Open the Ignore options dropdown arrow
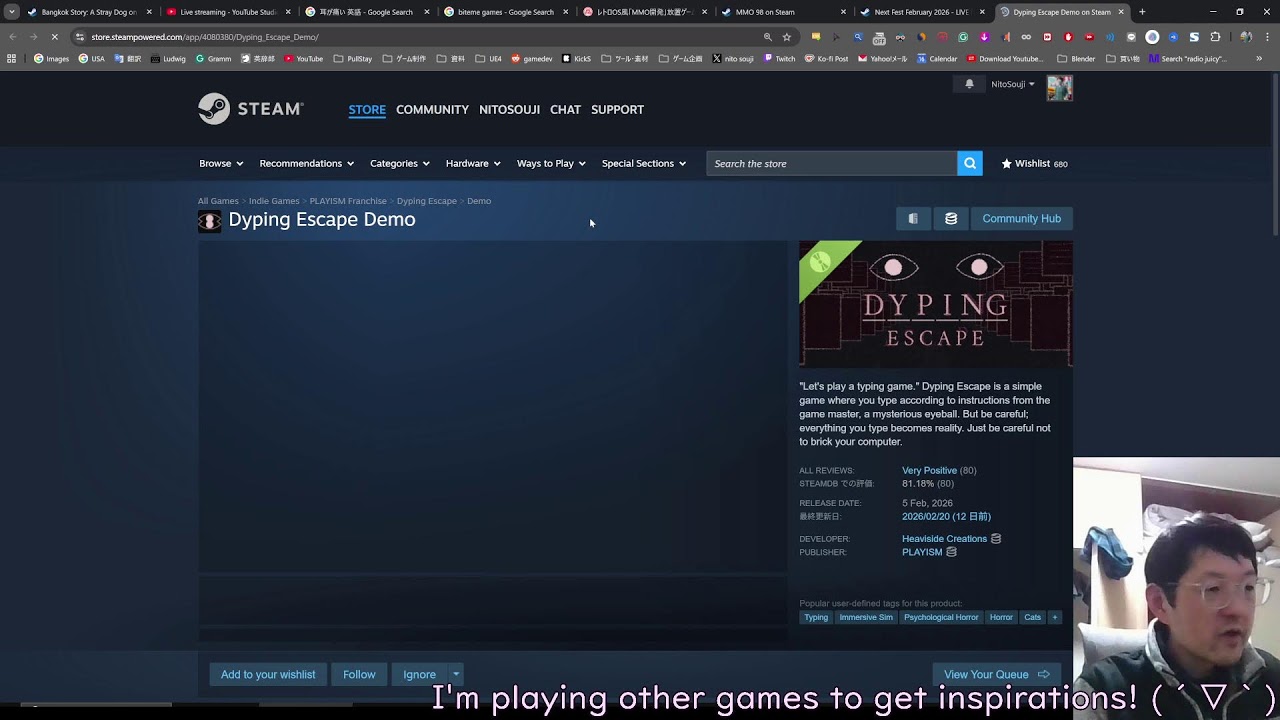 tap(455, 674)
